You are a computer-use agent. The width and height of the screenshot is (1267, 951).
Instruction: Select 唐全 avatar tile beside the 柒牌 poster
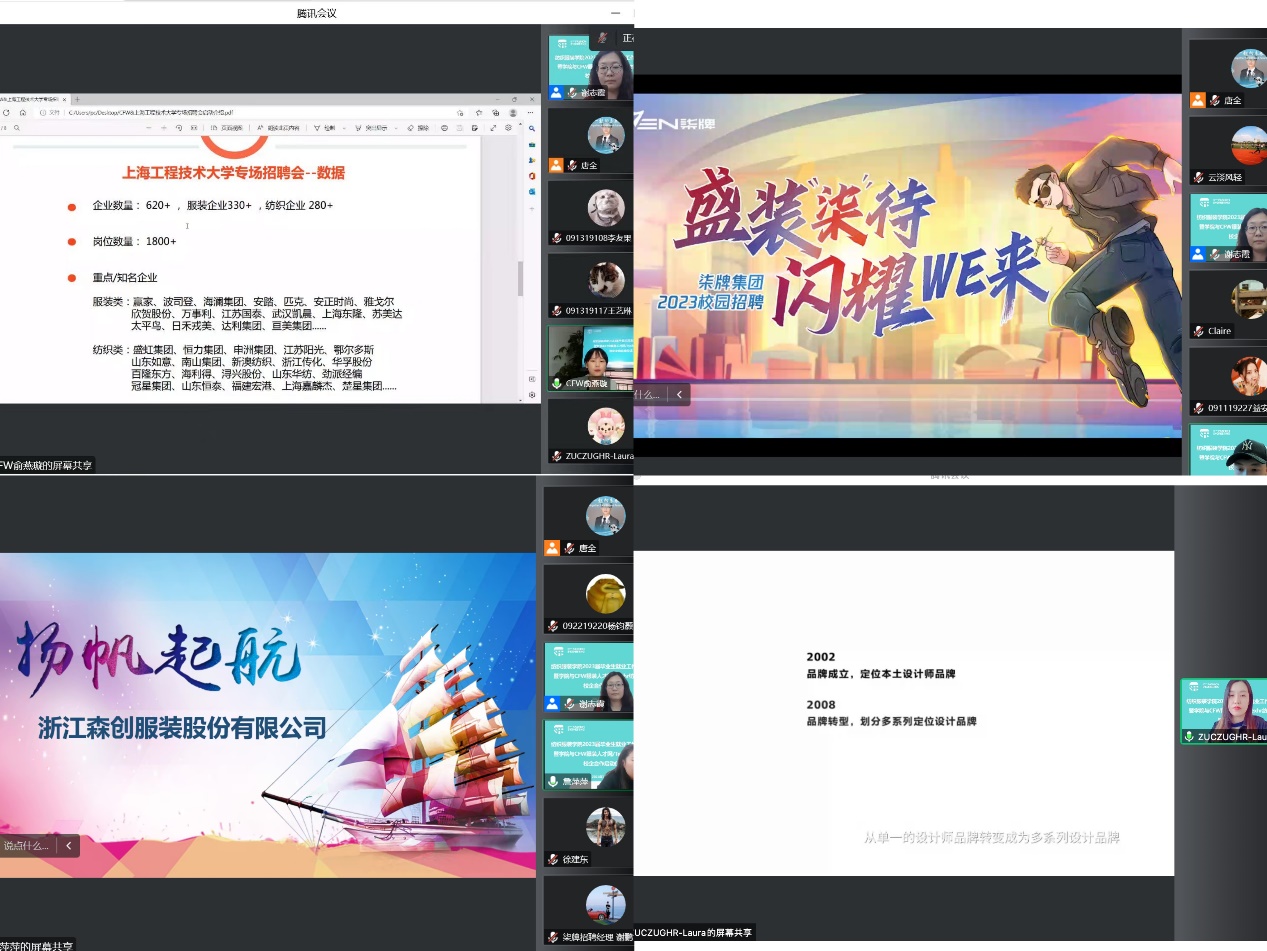click(x=1228, y=75)
